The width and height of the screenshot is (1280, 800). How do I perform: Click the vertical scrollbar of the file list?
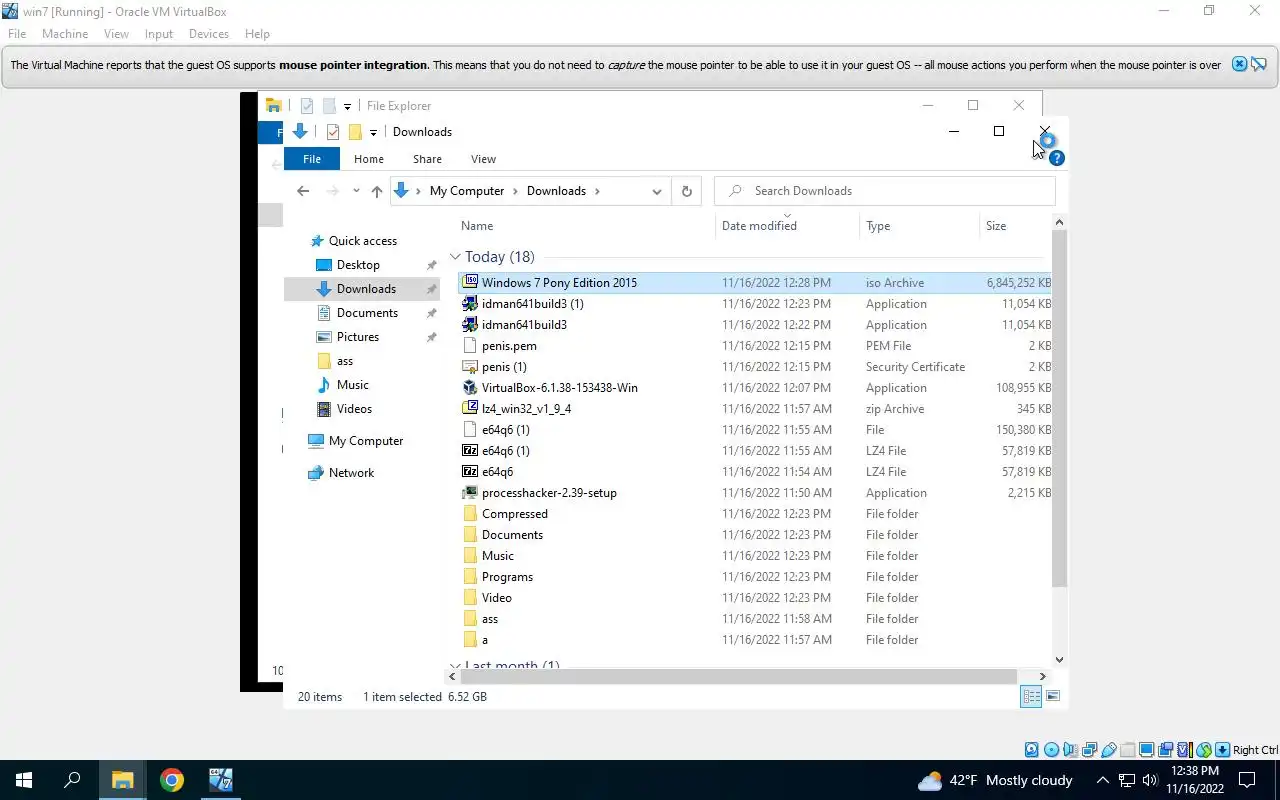point(1060,408)
